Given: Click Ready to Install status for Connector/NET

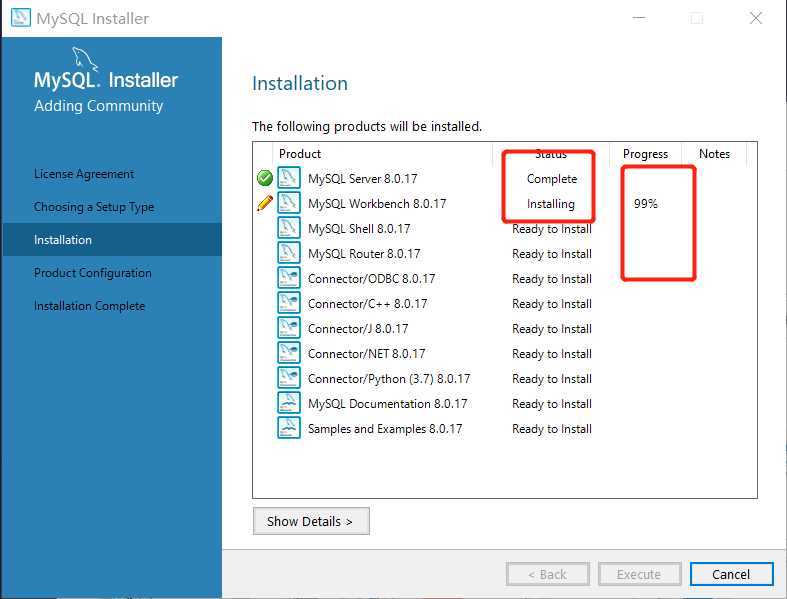Looking at the screenshot, I should (552, 354).
